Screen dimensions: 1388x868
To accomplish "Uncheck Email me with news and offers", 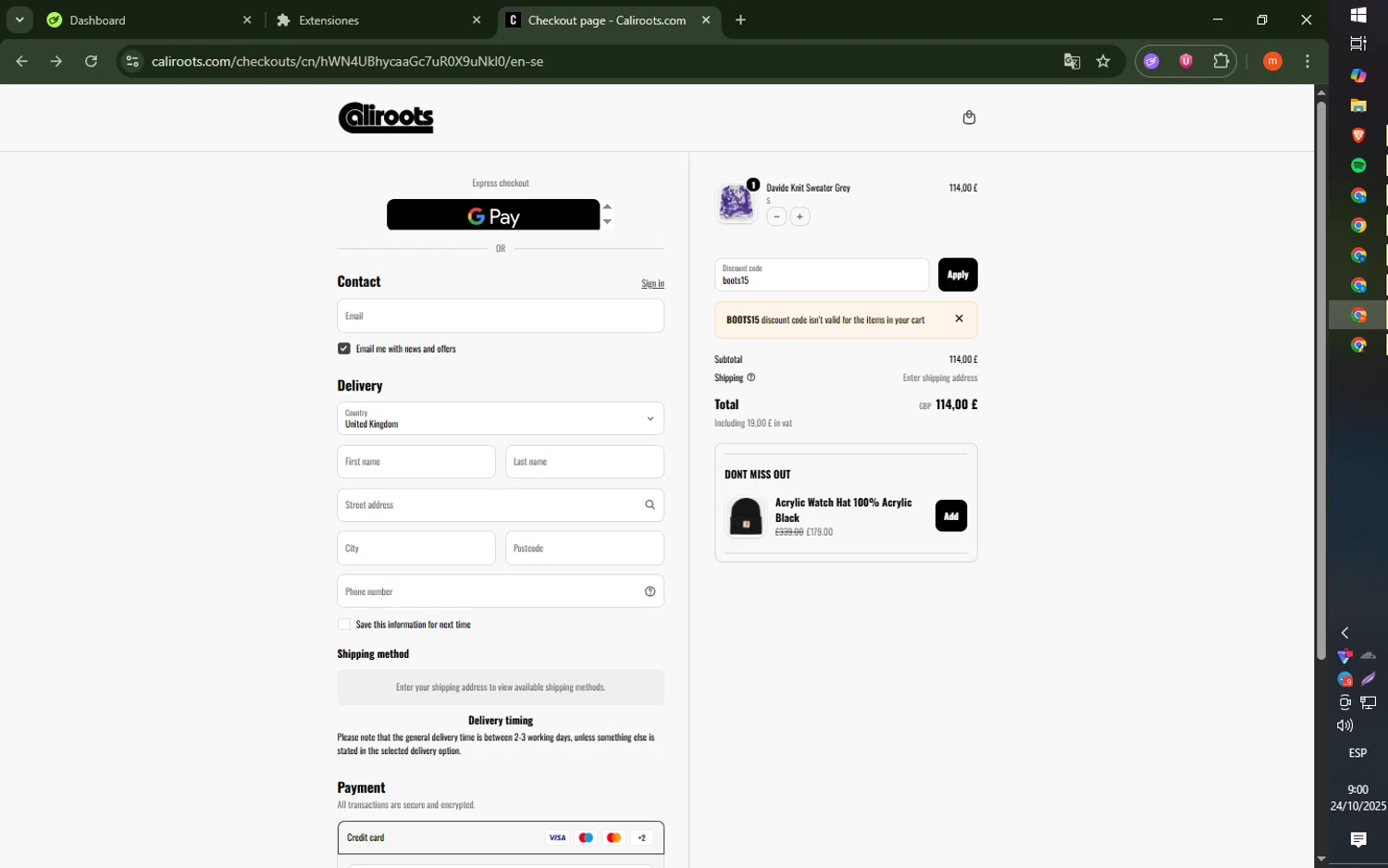I will [x=344, y=349].
